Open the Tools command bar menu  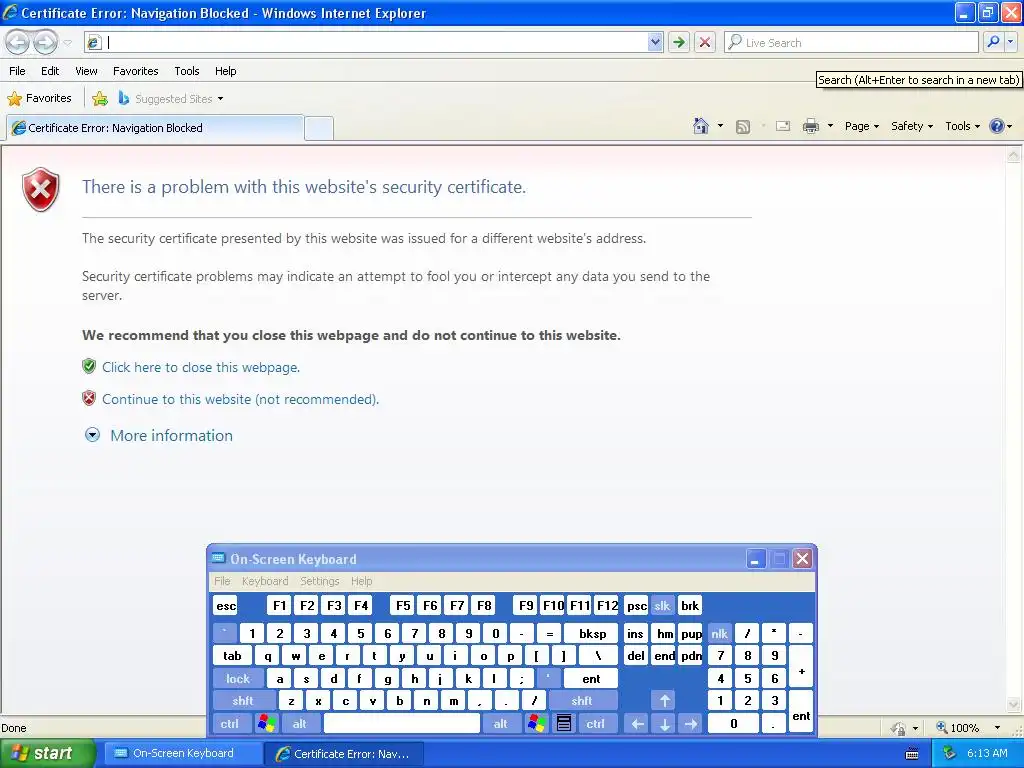[x=962, y=126]
